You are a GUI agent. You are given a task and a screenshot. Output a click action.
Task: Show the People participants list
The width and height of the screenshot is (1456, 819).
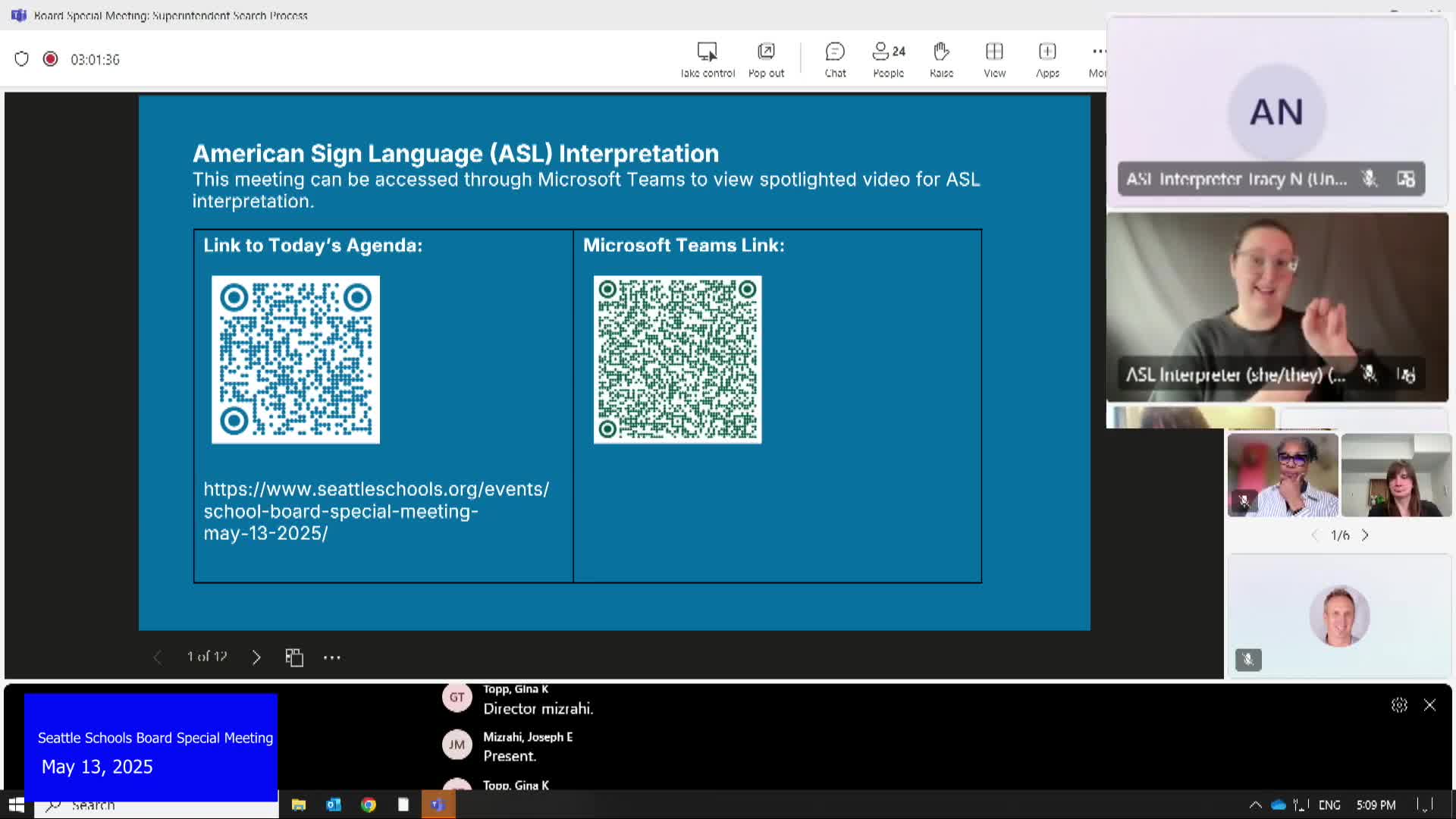[x=888, y=59]
